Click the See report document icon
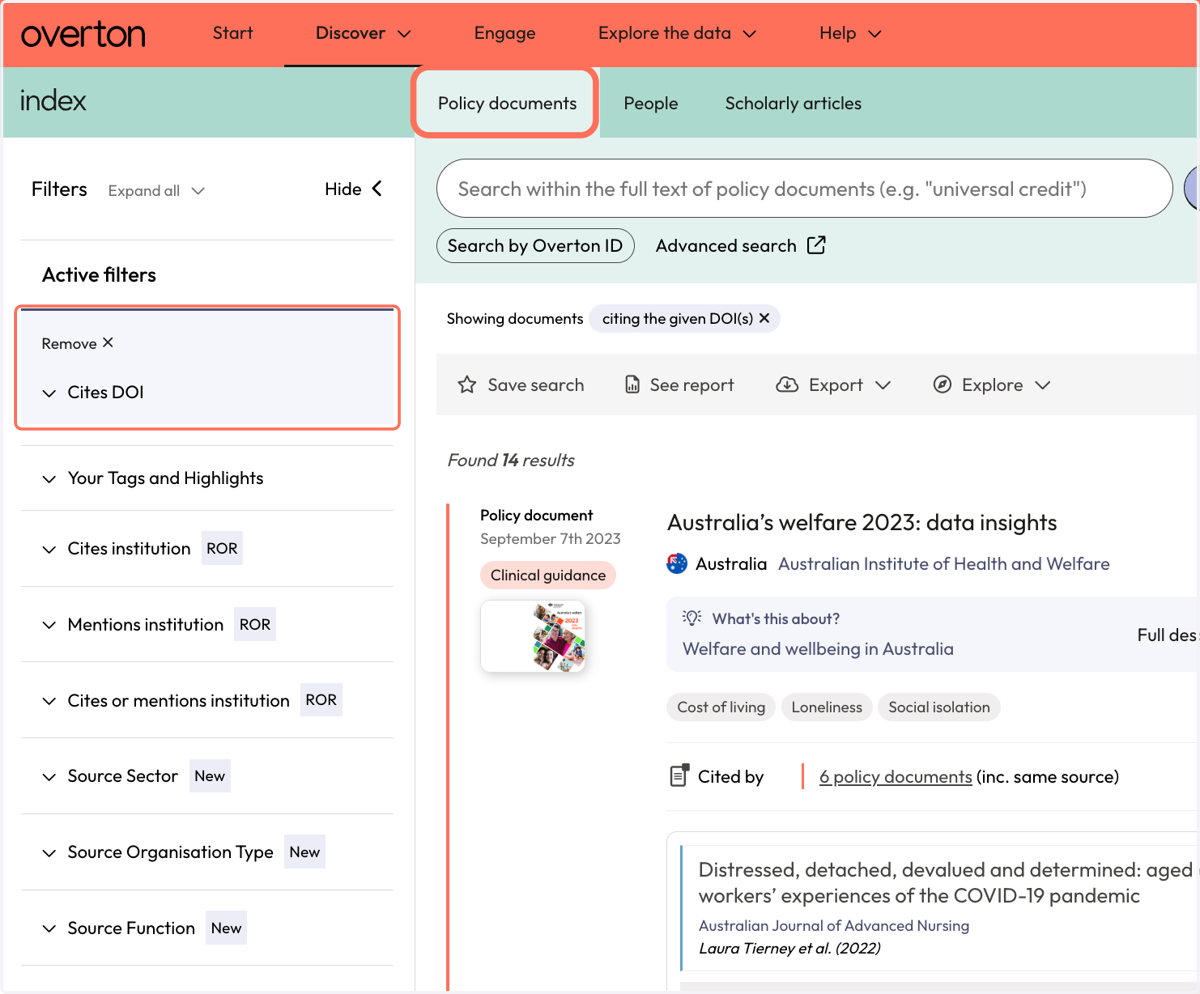This screenshot has height=994, width=1200. coord(632,385)
